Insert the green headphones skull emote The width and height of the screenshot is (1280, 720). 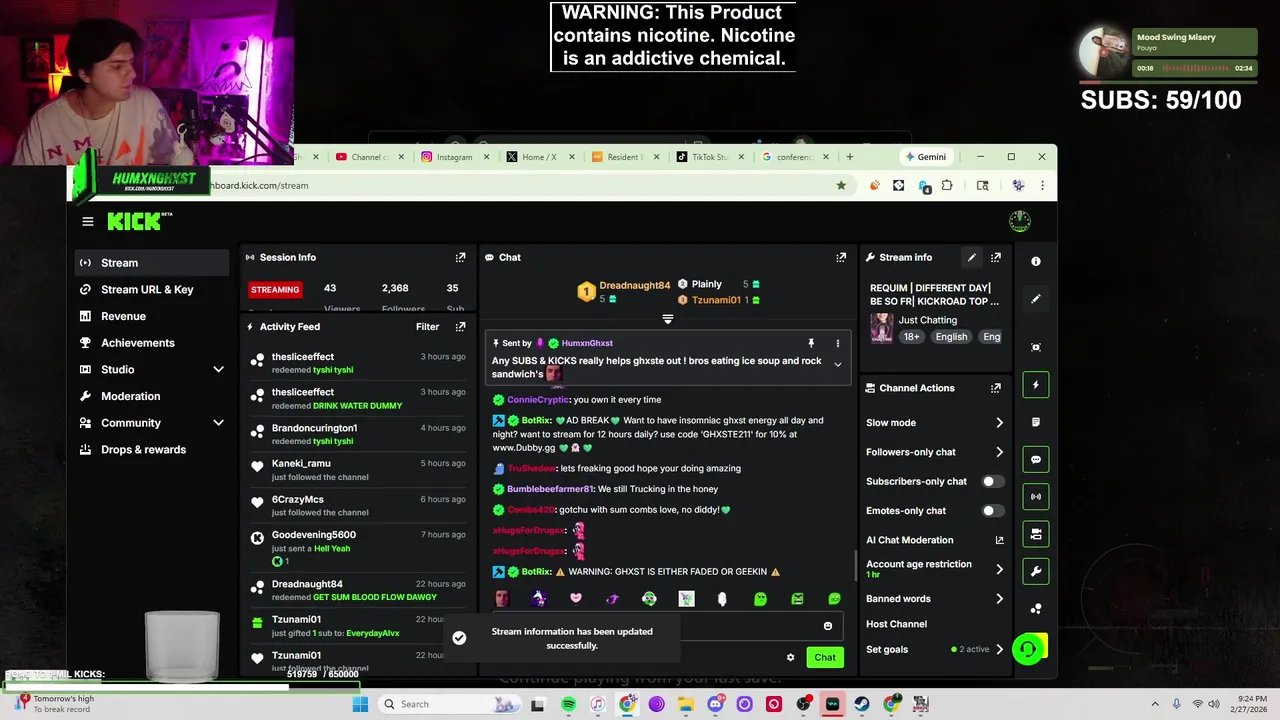[x=650, y=598]
